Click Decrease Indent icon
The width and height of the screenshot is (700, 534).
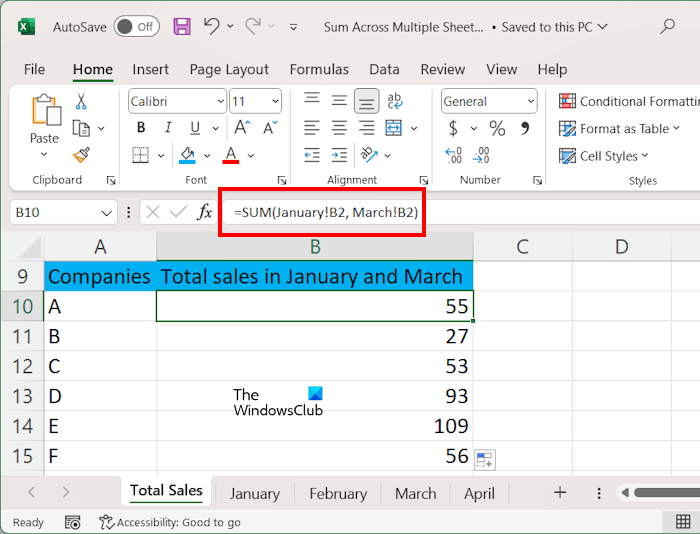312,155
